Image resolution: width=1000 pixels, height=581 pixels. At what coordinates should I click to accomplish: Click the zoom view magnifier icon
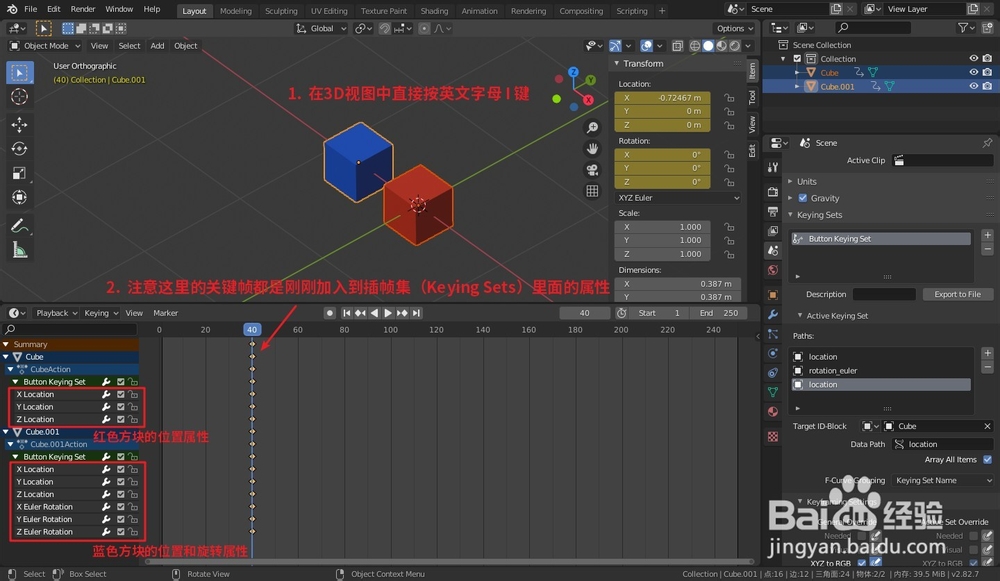592,128
